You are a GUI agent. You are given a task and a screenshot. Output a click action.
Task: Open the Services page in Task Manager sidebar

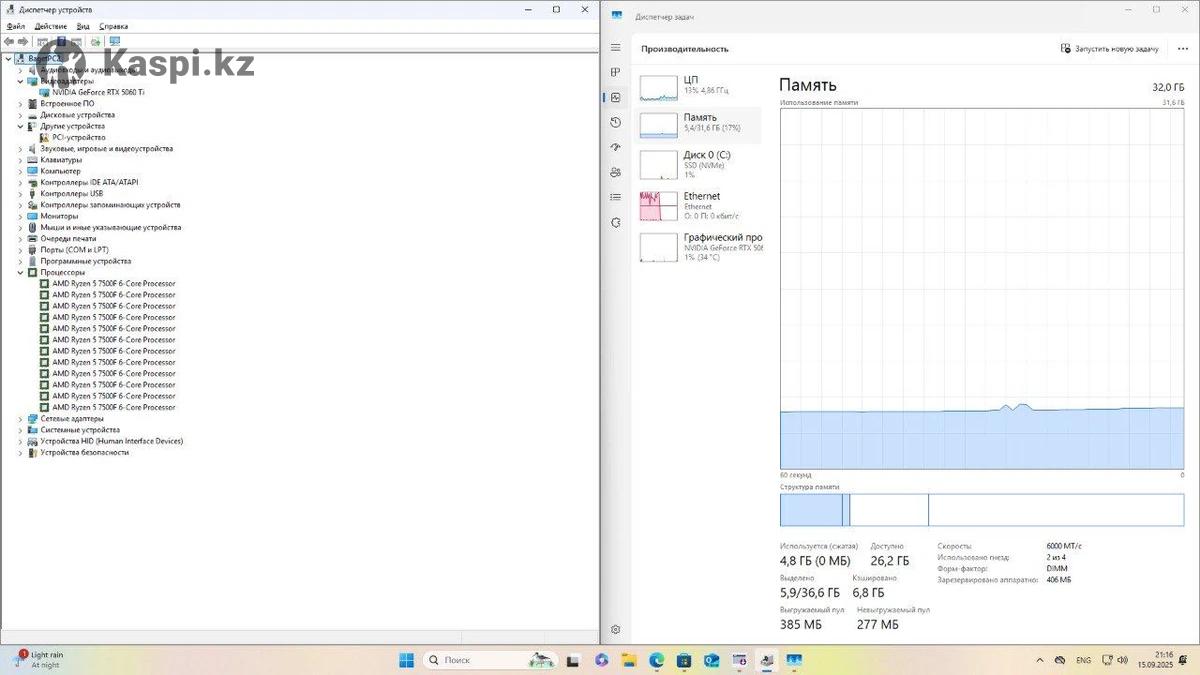click(616, 222)
